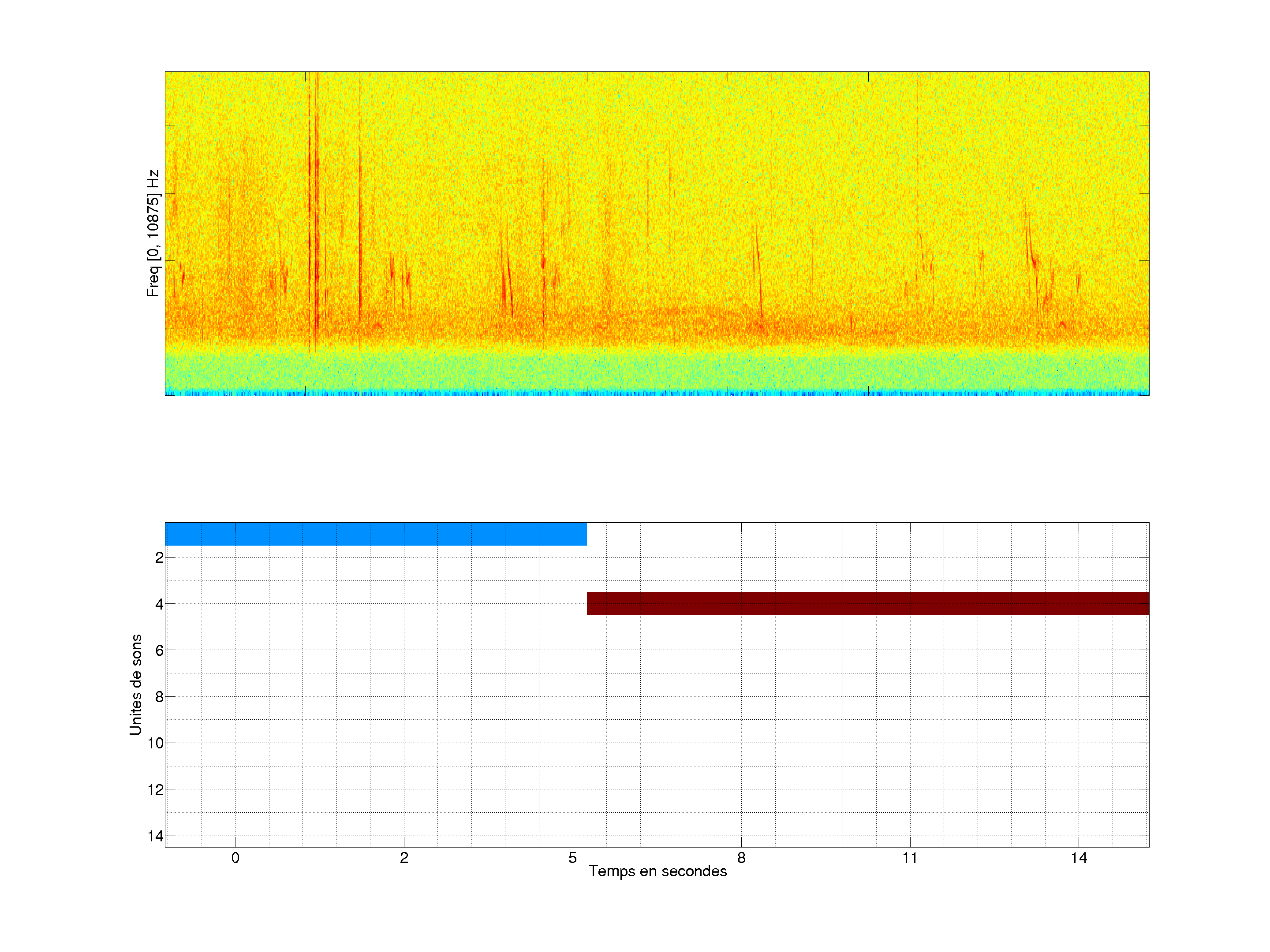Click x-axis tick label 2
This screenshot has width=1270, height=952.
pos(404,858)
